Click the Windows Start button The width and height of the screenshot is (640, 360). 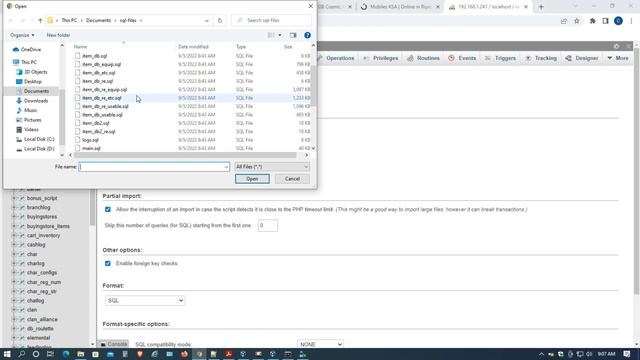7,354
